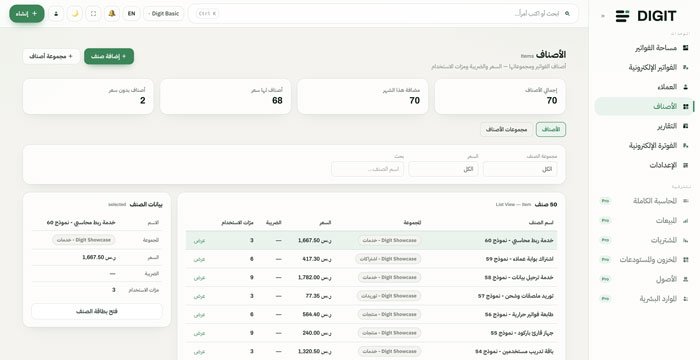Open the Digit Basic plan selector
This screenshot has height=360, width=700.
[x=164, y=14]
